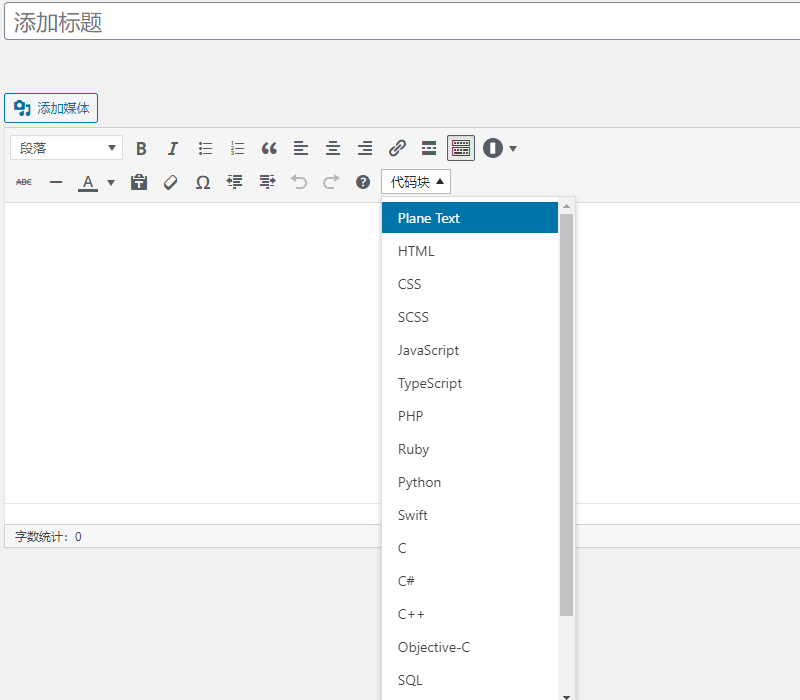Image resolution: width=800 pixels, height=700 pixels.
Task: Click the round shortcode icon in the toolbar
Action: pos(493,148)
